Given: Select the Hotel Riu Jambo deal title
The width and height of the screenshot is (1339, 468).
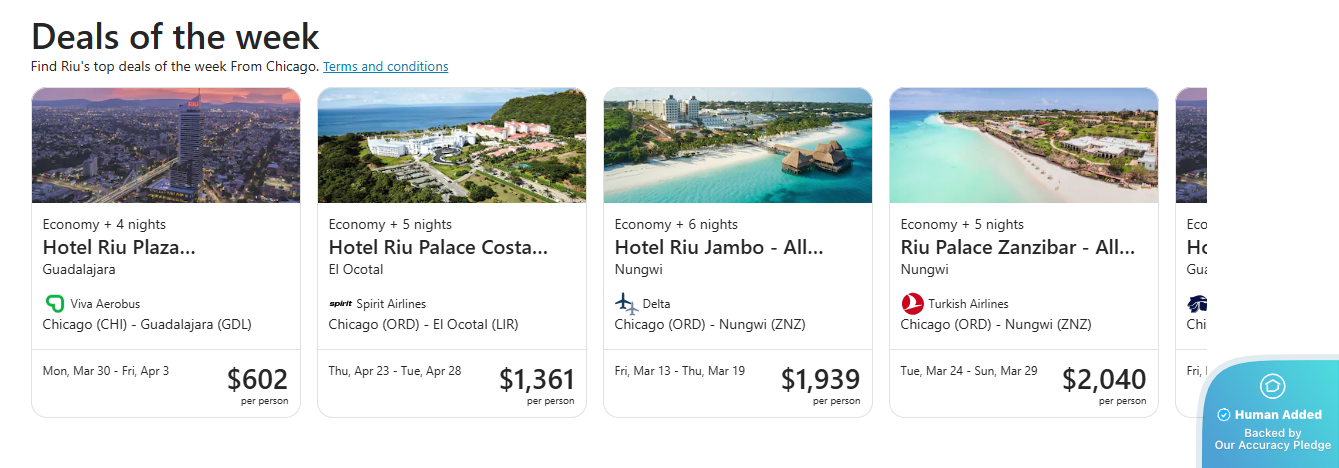Looking at the screenshot, I should 718,247.
